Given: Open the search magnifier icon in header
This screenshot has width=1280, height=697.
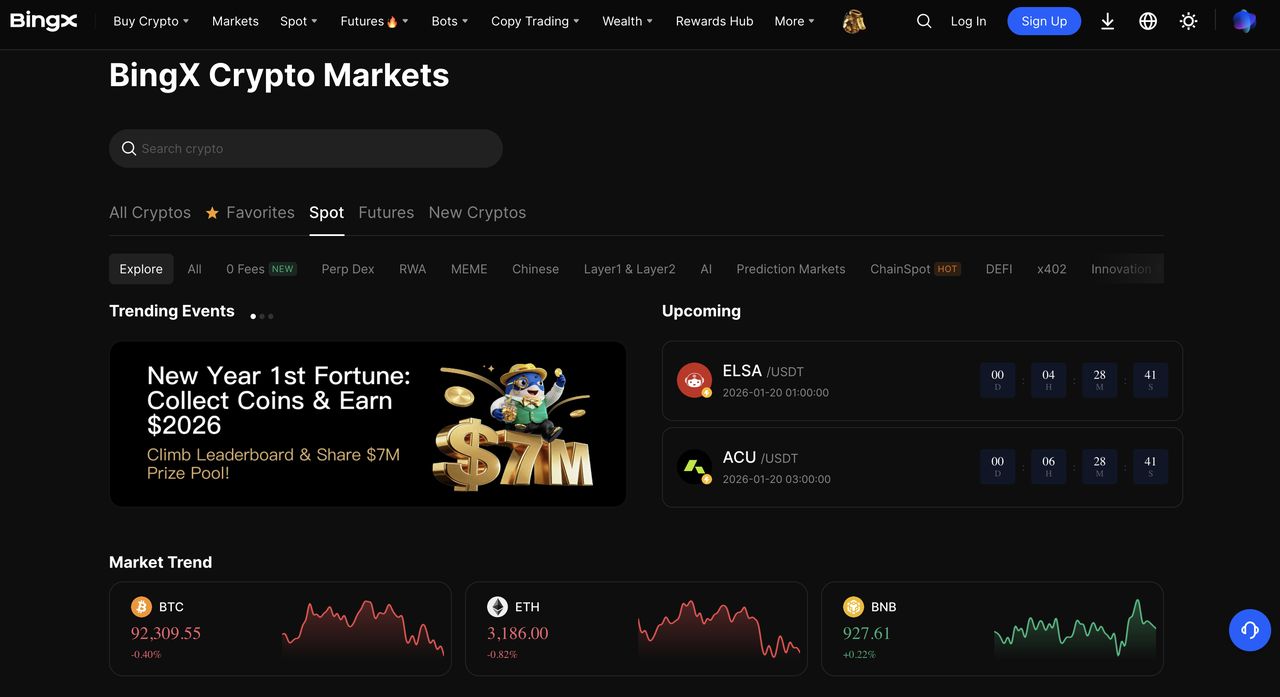Looking at the screenshot, I should tap(924, 21).
